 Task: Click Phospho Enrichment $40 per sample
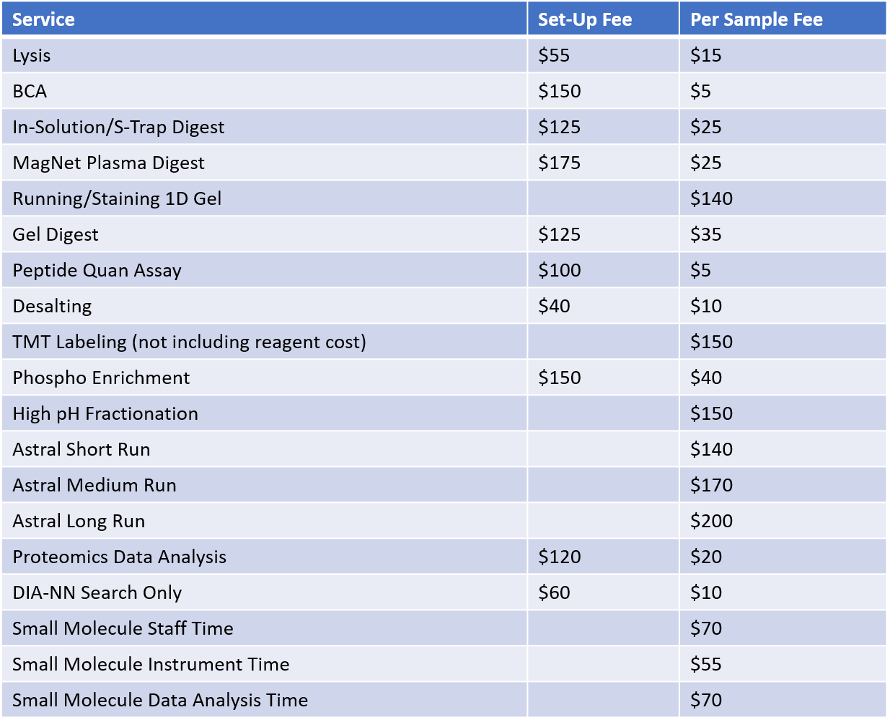[x=706, y=378]
